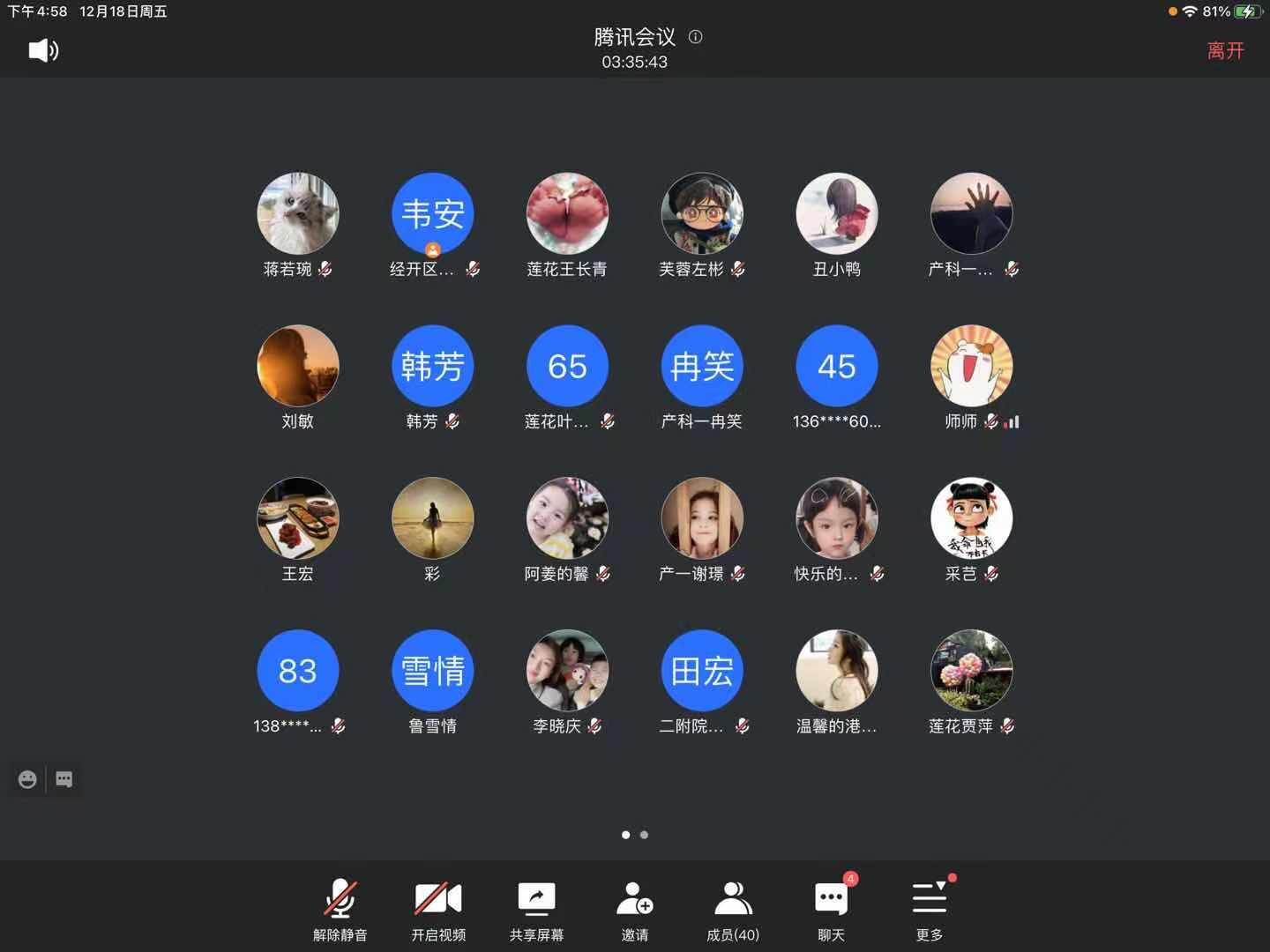Unmute microphone with 解除静音
1270x952 pixels.
[340, 911]
